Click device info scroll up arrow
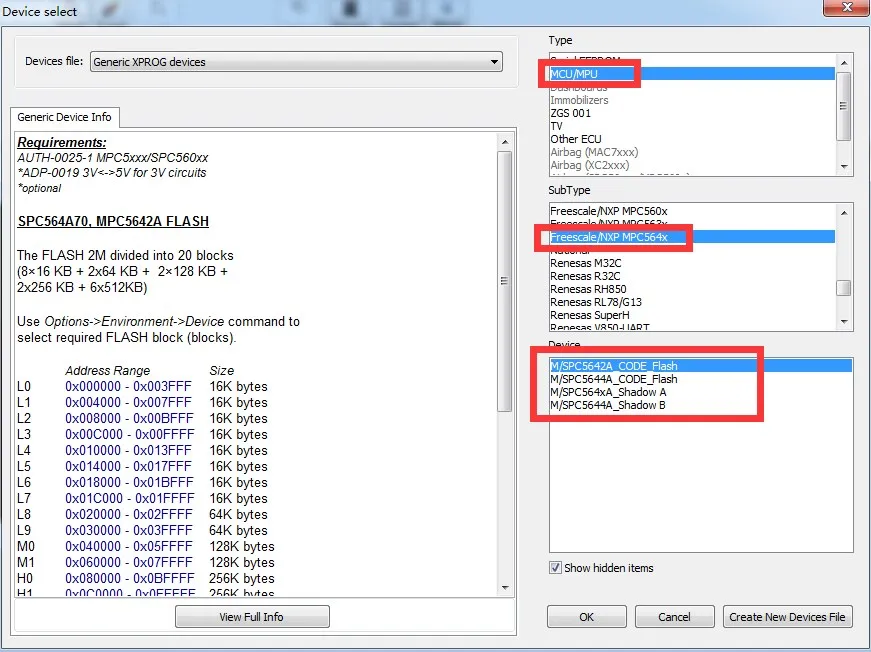This screenshot has height=652, width=871. (x=505, y=142)
